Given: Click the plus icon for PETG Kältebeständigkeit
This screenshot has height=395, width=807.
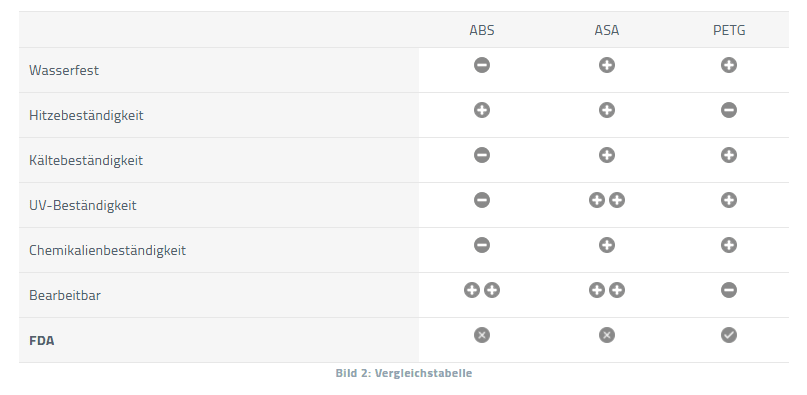Looking at the screenshot, I should 729,155.
